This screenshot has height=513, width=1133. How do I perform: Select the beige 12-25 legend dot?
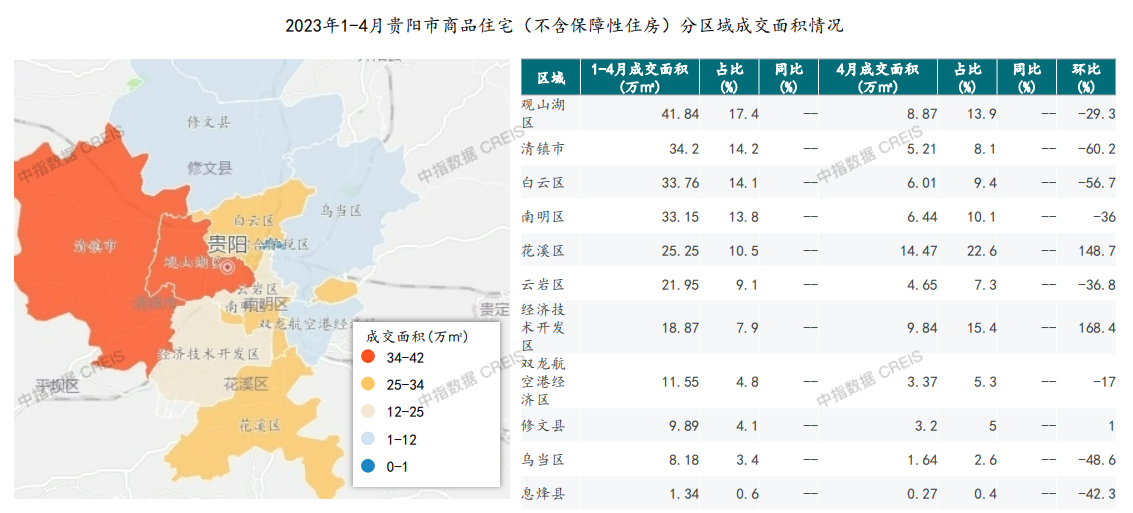coord(368,412)
